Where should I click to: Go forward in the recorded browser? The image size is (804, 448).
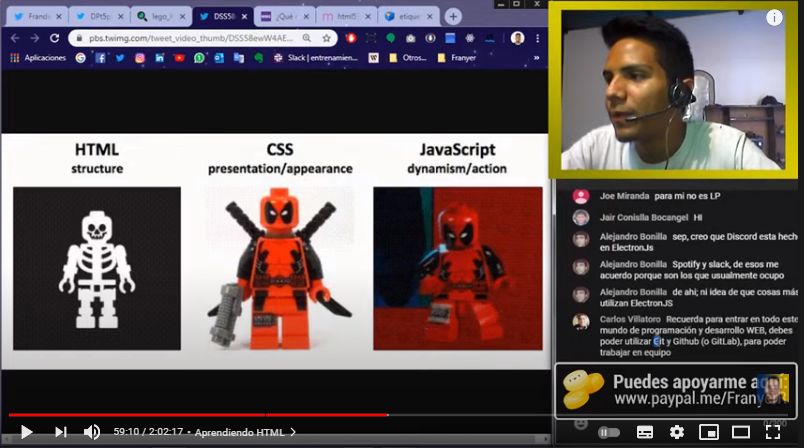tap(34, 38)
